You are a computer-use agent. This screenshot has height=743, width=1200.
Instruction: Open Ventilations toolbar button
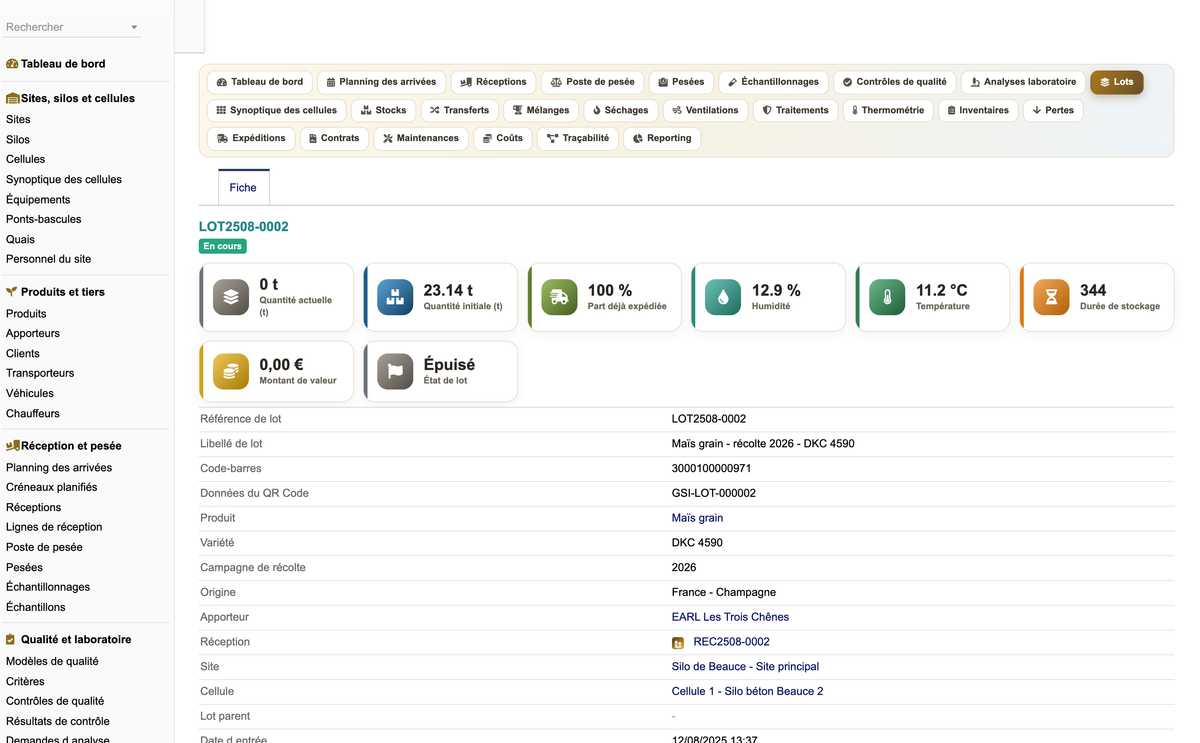coord(706,110)
